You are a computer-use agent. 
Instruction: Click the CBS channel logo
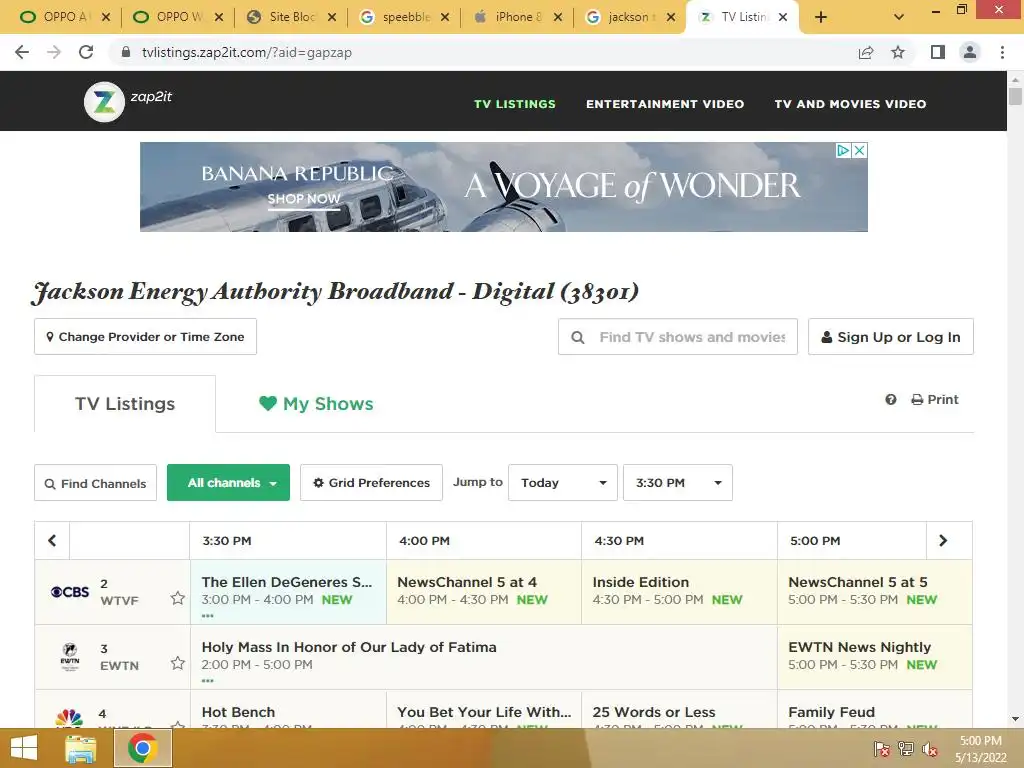point(70,592)
